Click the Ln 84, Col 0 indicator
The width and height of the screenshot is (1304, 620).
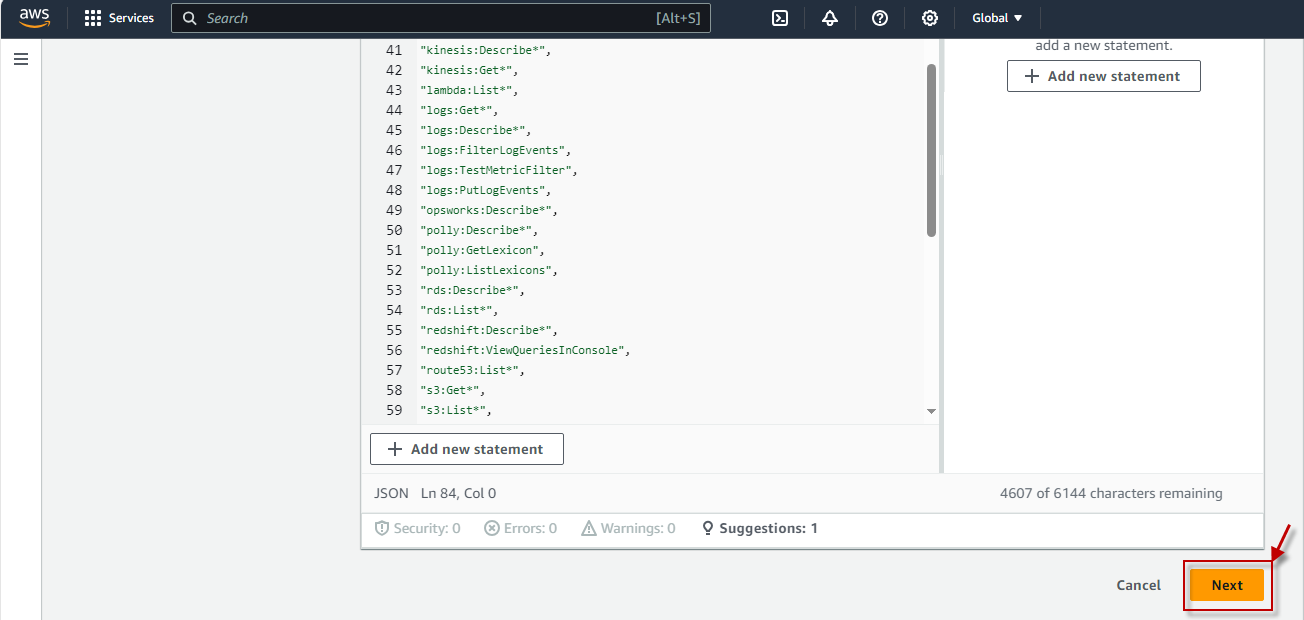(459, 493)
